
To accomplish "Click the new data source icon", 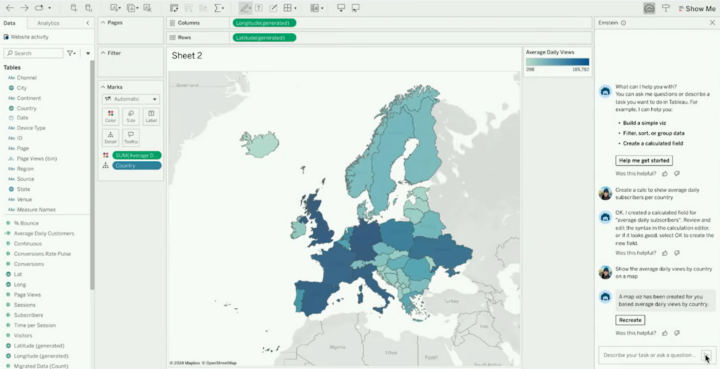I will tap(73, 8).
